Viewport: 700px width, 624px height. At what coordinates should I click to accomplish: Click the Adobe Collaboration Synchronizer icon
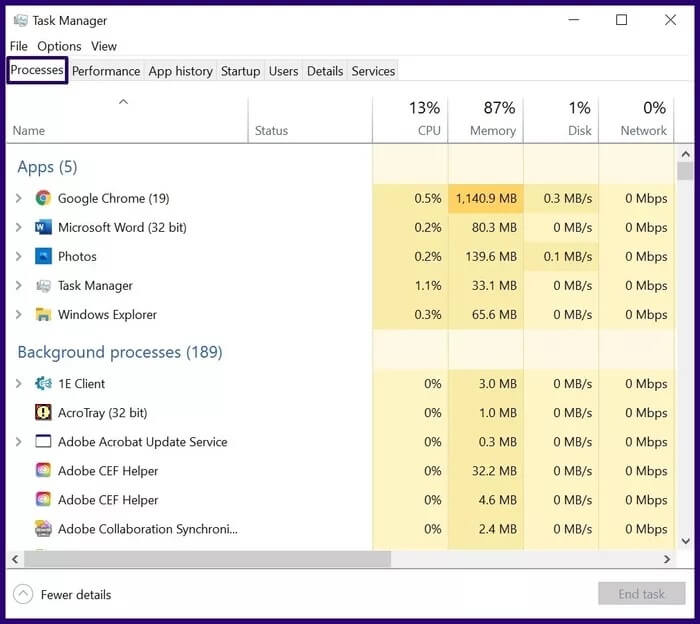[43, 528]
